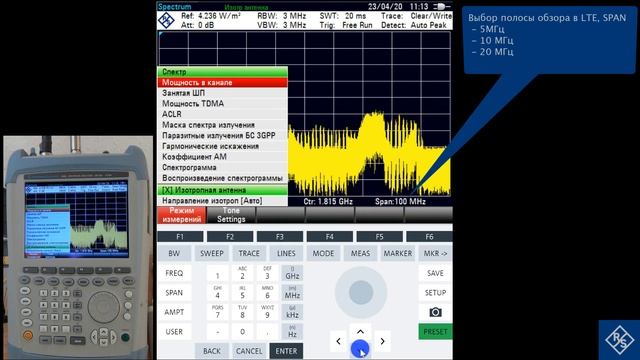
Task: Click the camera screenshot icon
Action: (x=435, y=312)
